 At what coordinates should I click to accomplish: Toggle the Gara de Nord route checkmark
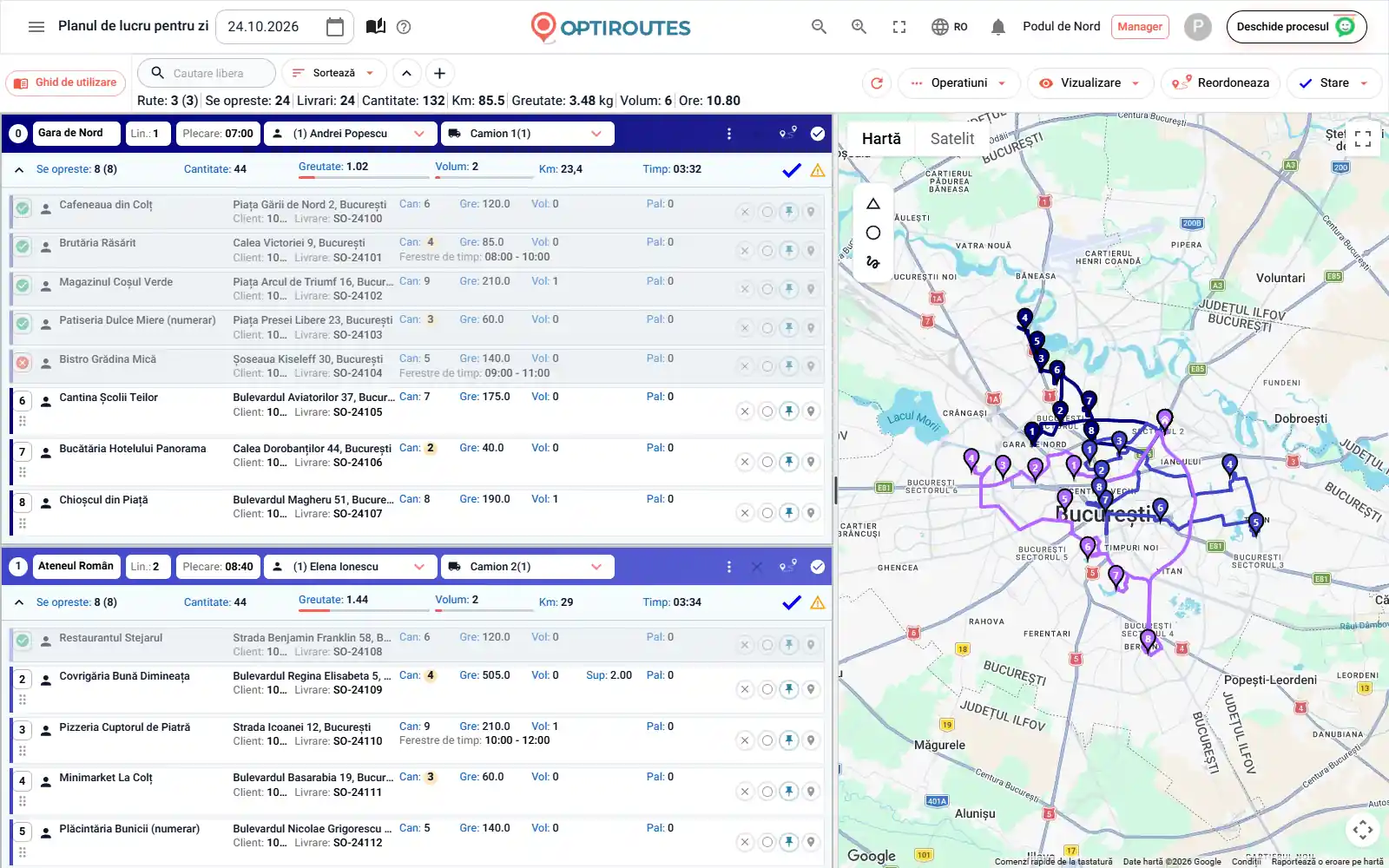(x=818, y=134)
